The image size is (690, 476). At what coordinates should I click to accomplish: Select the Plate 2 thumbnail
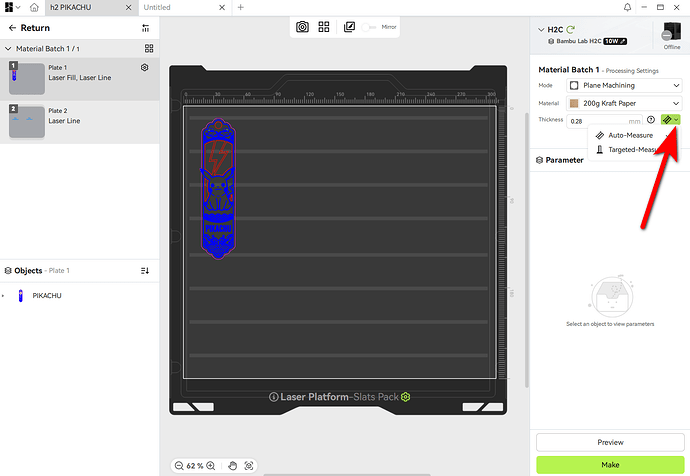coord(26,121)
